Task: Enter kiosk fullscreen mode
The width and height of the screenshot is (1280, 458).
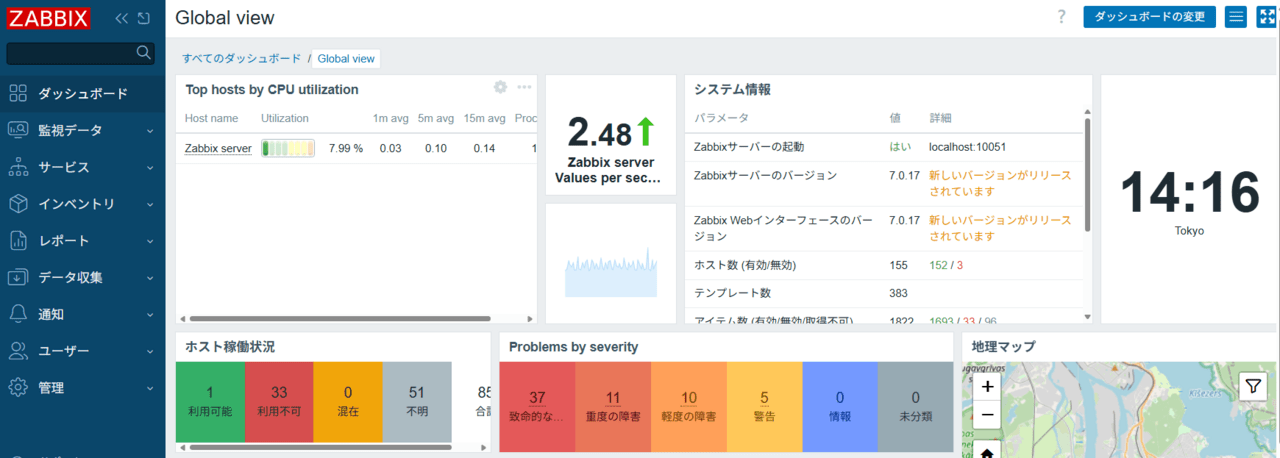Action: coord(1266,17)
